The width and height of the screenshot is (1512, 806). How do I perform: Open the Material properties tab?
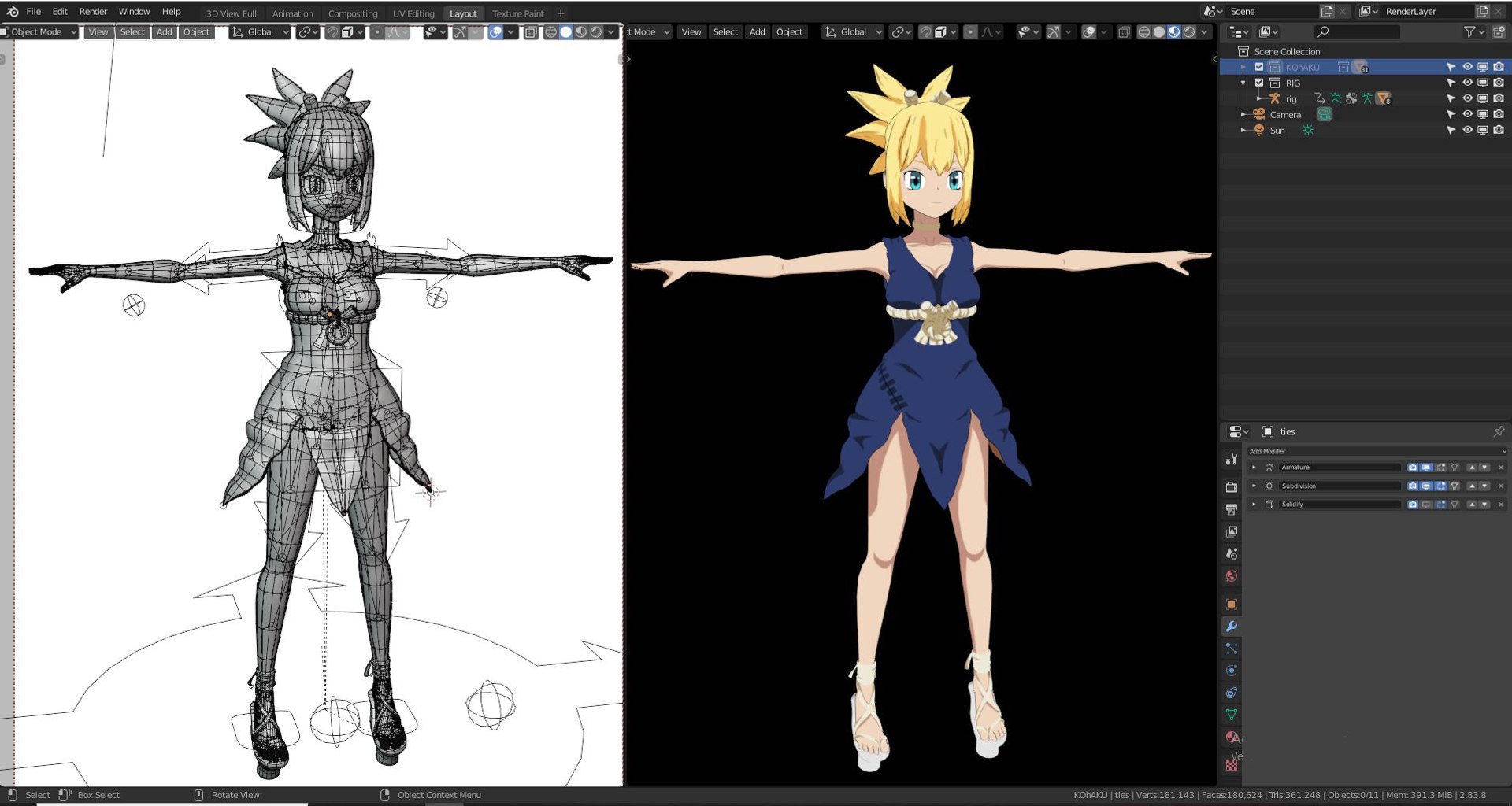1232,737
